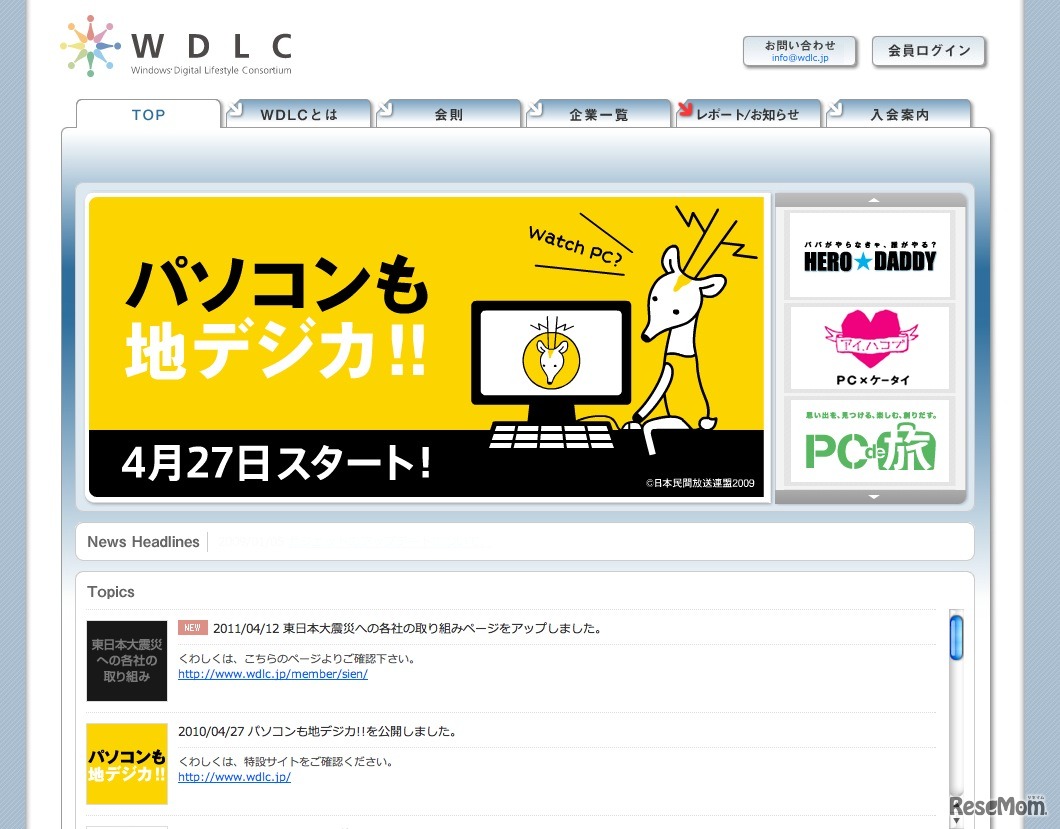Click the 4月27日スタート! banner text
The width and height of the screenshot is (1060, 829).
coord(276,464)
